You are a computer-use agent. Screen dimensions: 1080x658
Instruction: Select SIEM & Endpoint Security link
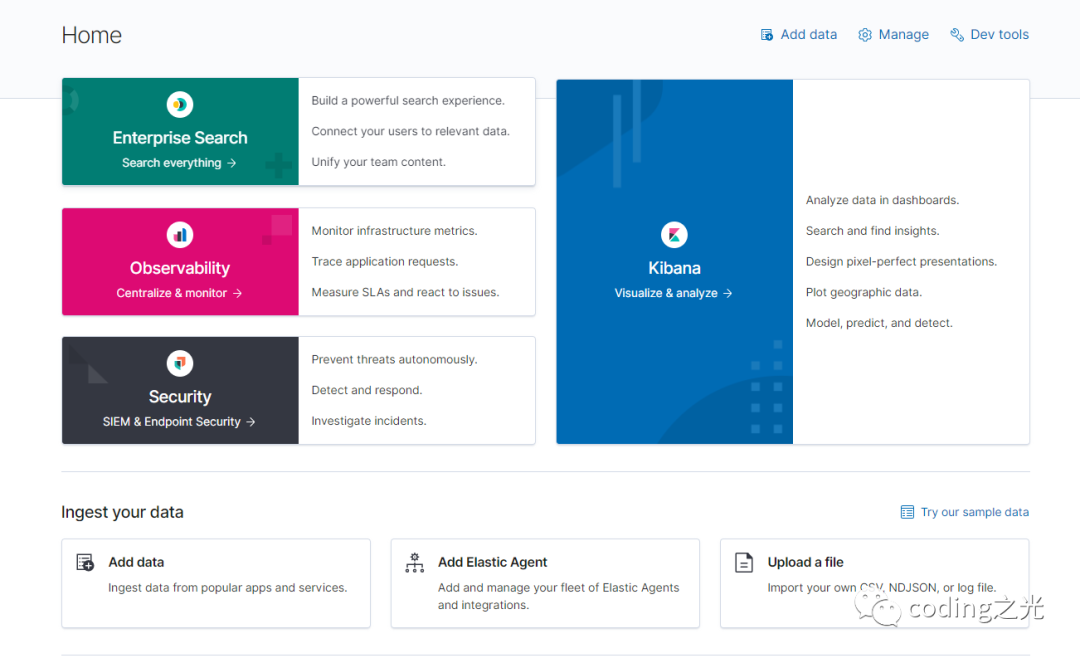coord(172,421)
